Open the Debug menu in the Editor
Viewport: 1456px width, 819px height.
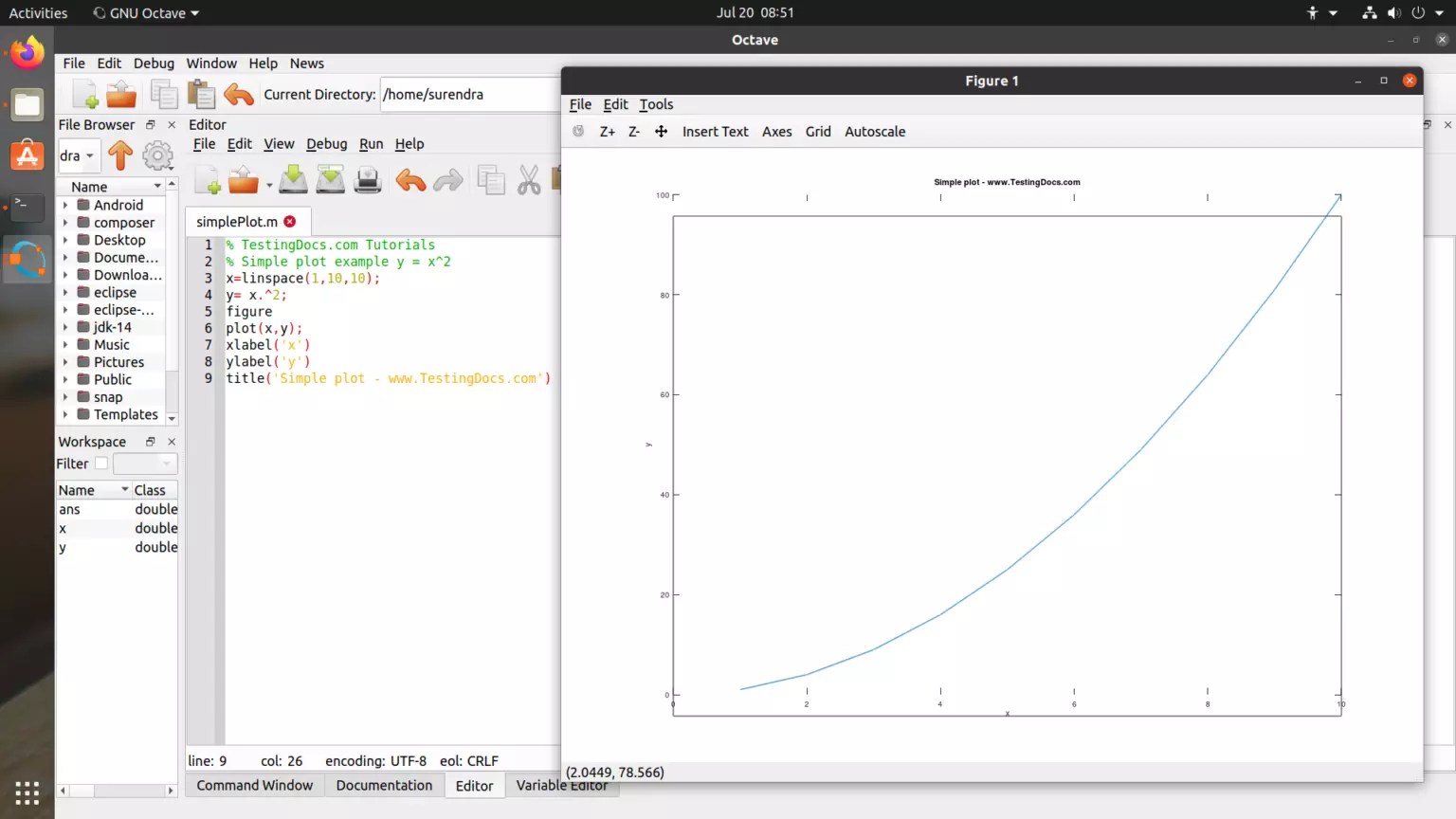[326, 143]
